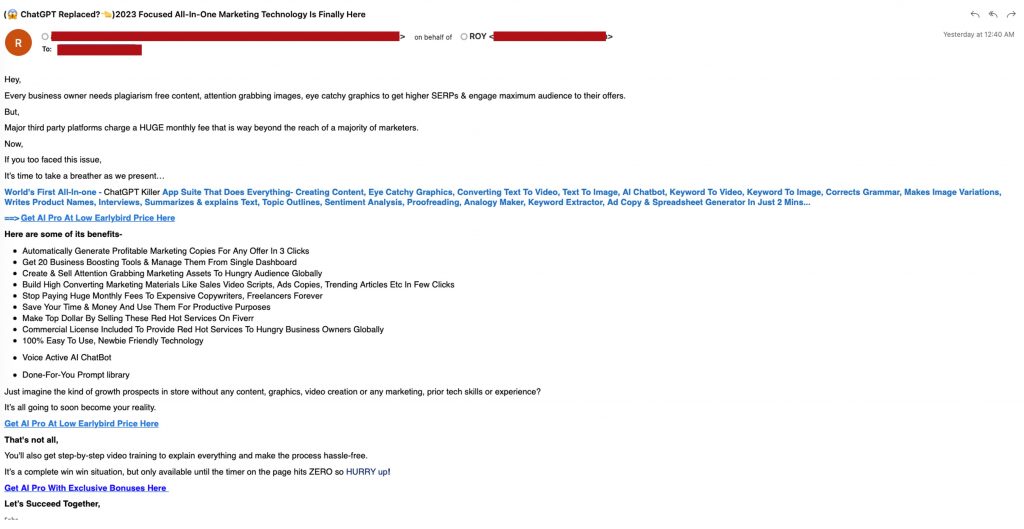The height and width of the screenshot is (529, 1024).
Task: Click the presence circle before the sender address
Action: (45, 36)
